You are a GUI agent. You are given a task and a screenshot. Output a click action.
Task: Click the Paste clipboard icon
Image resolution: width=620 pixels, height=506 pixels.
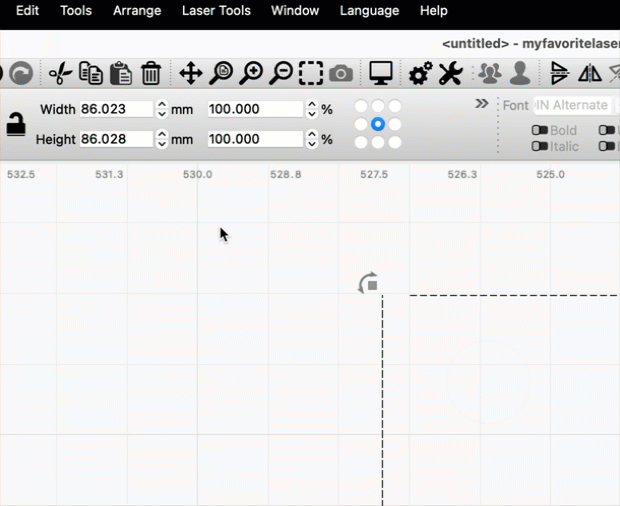point(121,73)
